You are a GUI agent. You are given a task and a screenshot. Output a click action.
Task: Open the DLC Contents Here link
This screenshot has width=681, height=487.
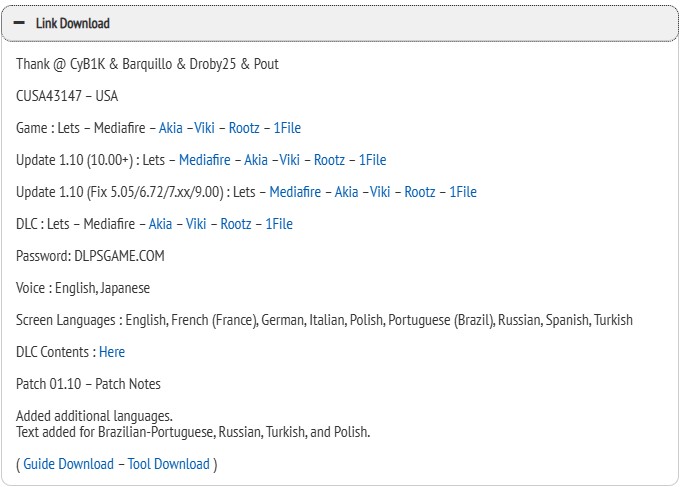tap(112, 352)
